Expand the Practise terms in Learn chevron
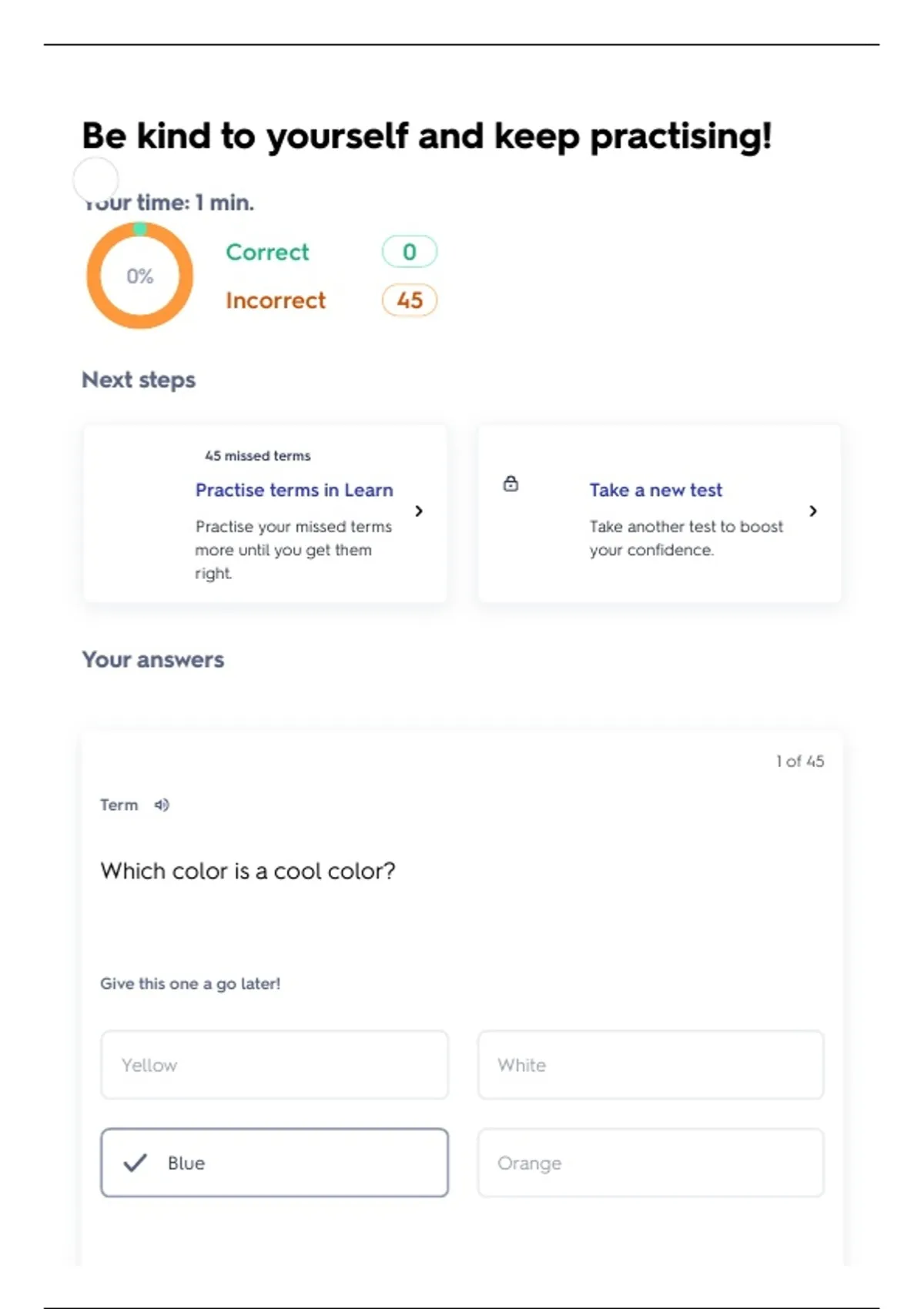The image size is (924, 1309). click(x=419, y=511)
